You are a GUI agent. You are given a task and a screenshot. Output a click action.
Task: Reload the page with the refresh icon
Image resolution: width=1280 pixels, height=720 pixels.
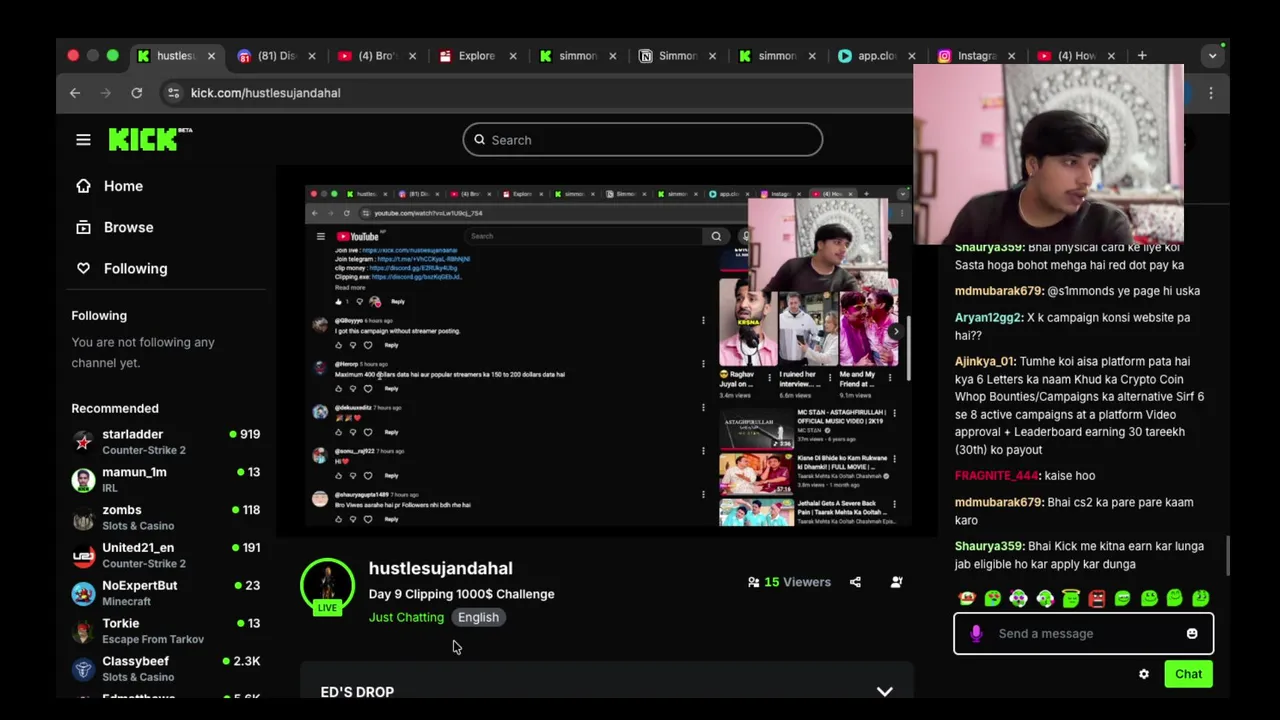point(137,93)
